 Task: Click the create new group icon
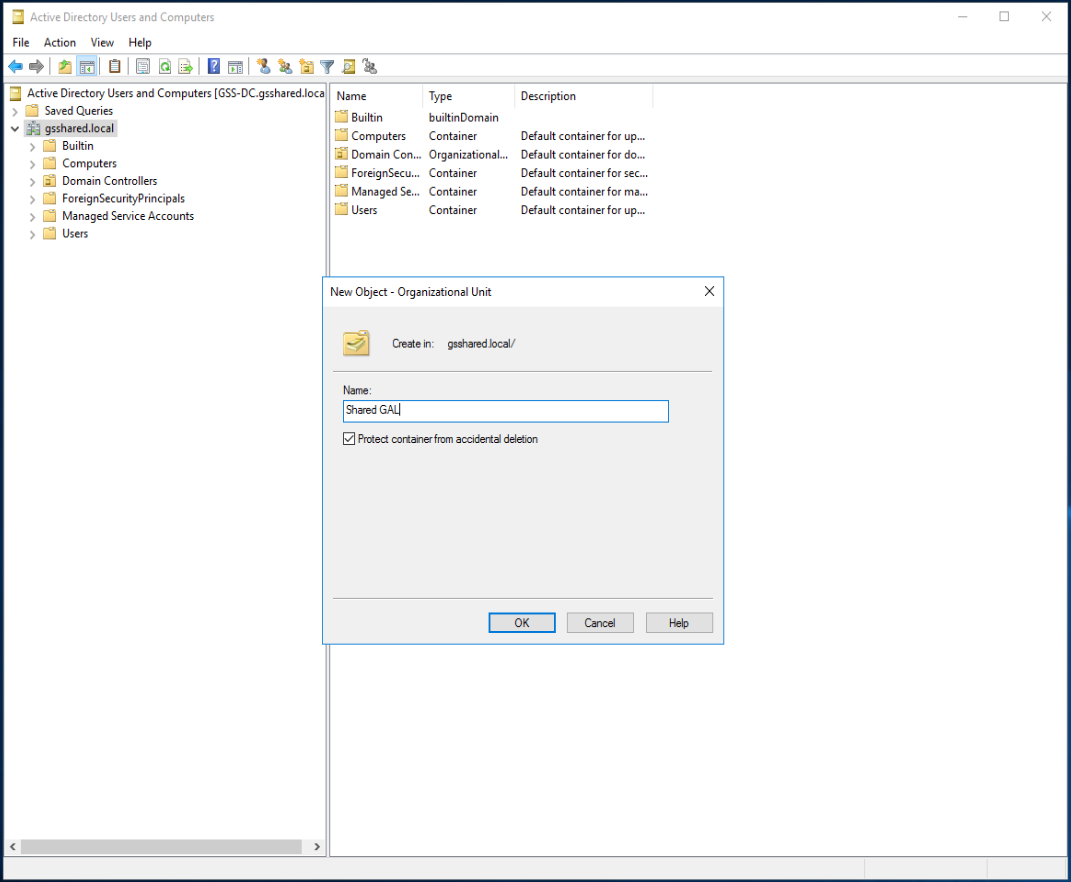coord(285,67)
